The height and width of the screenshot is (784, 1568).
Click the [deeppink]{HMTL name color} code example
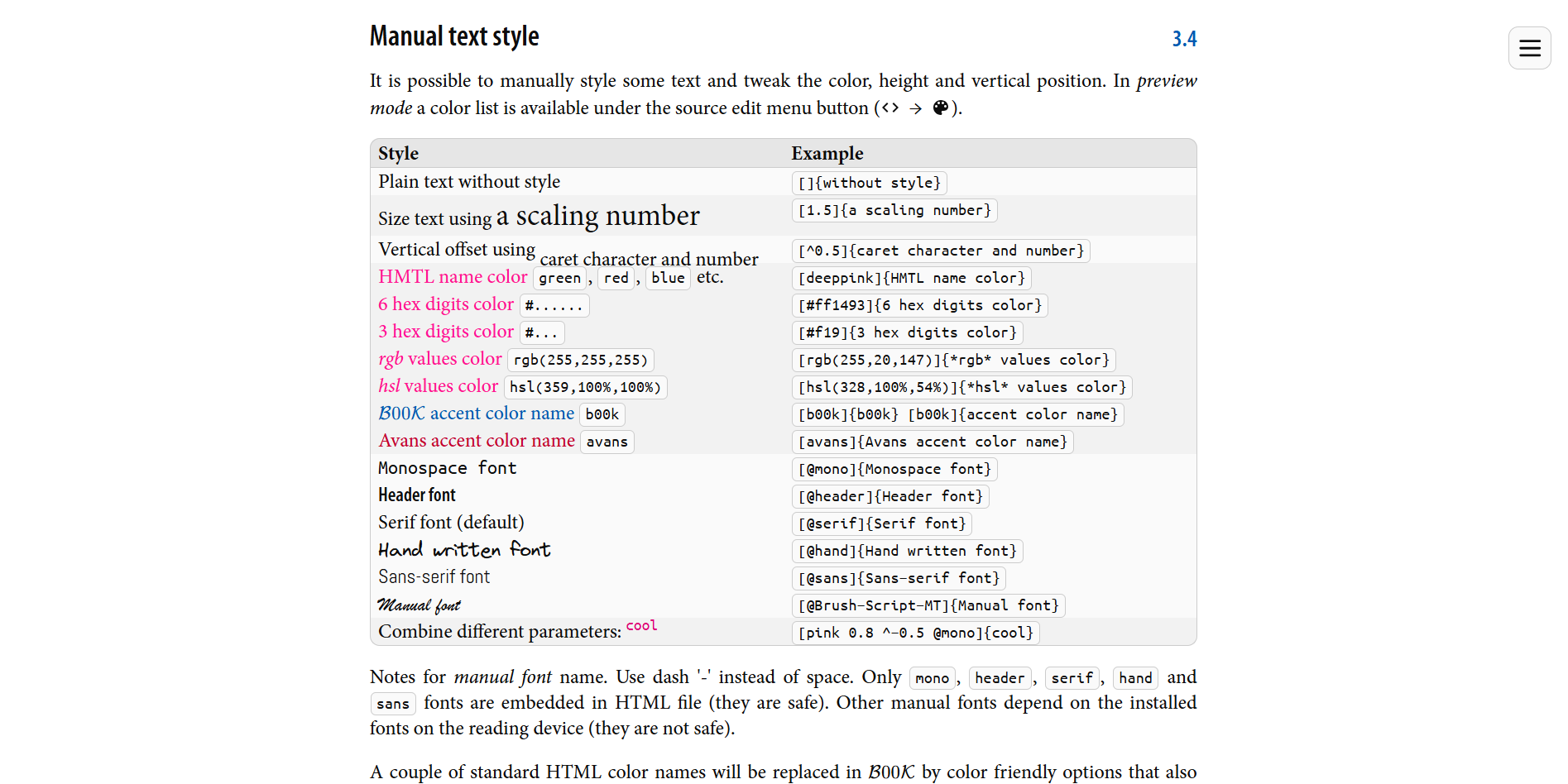pyautogui.click(x=911, y=279)
